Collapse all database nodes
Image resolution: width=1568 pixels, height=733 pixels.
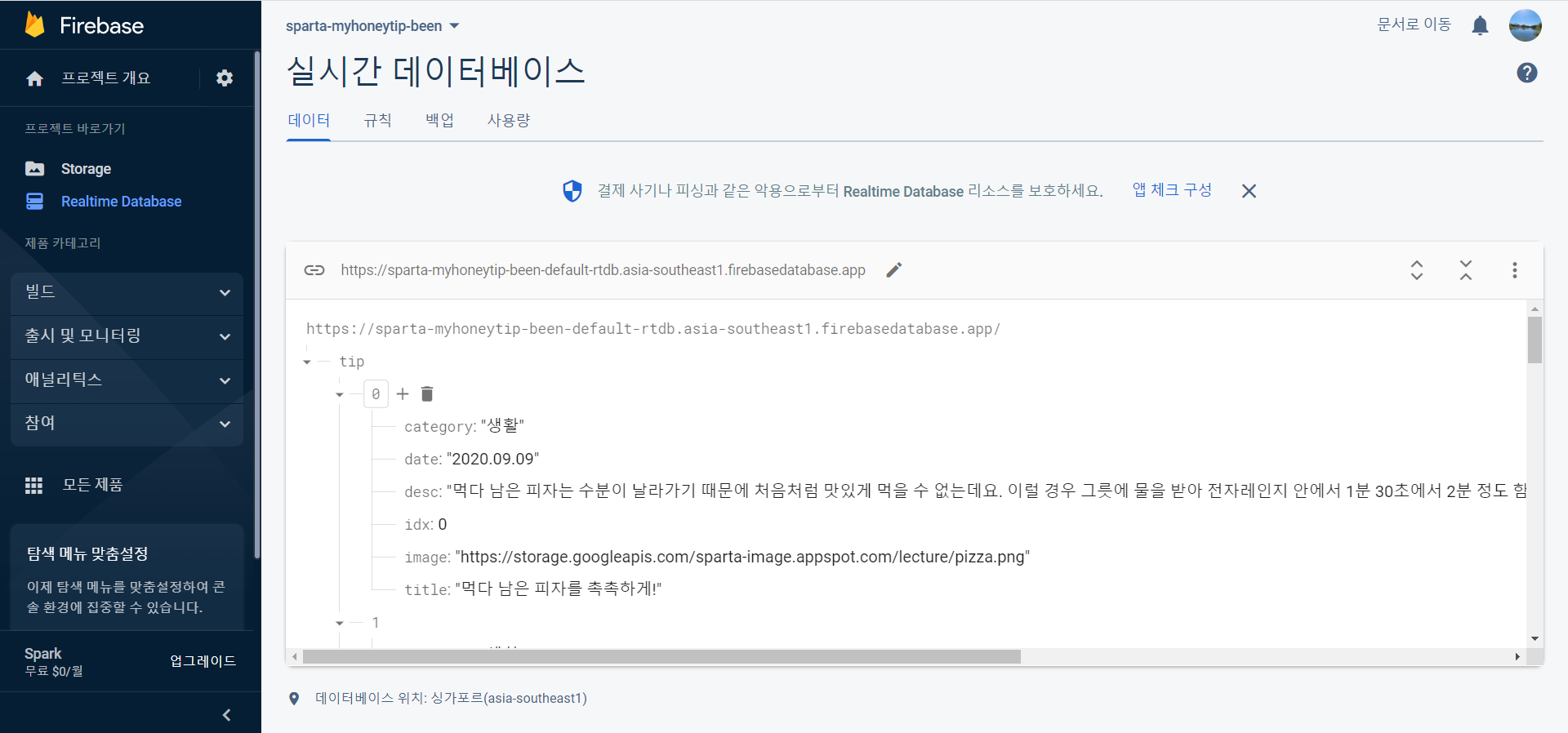pyautogui.click(x=1466, y=270)
